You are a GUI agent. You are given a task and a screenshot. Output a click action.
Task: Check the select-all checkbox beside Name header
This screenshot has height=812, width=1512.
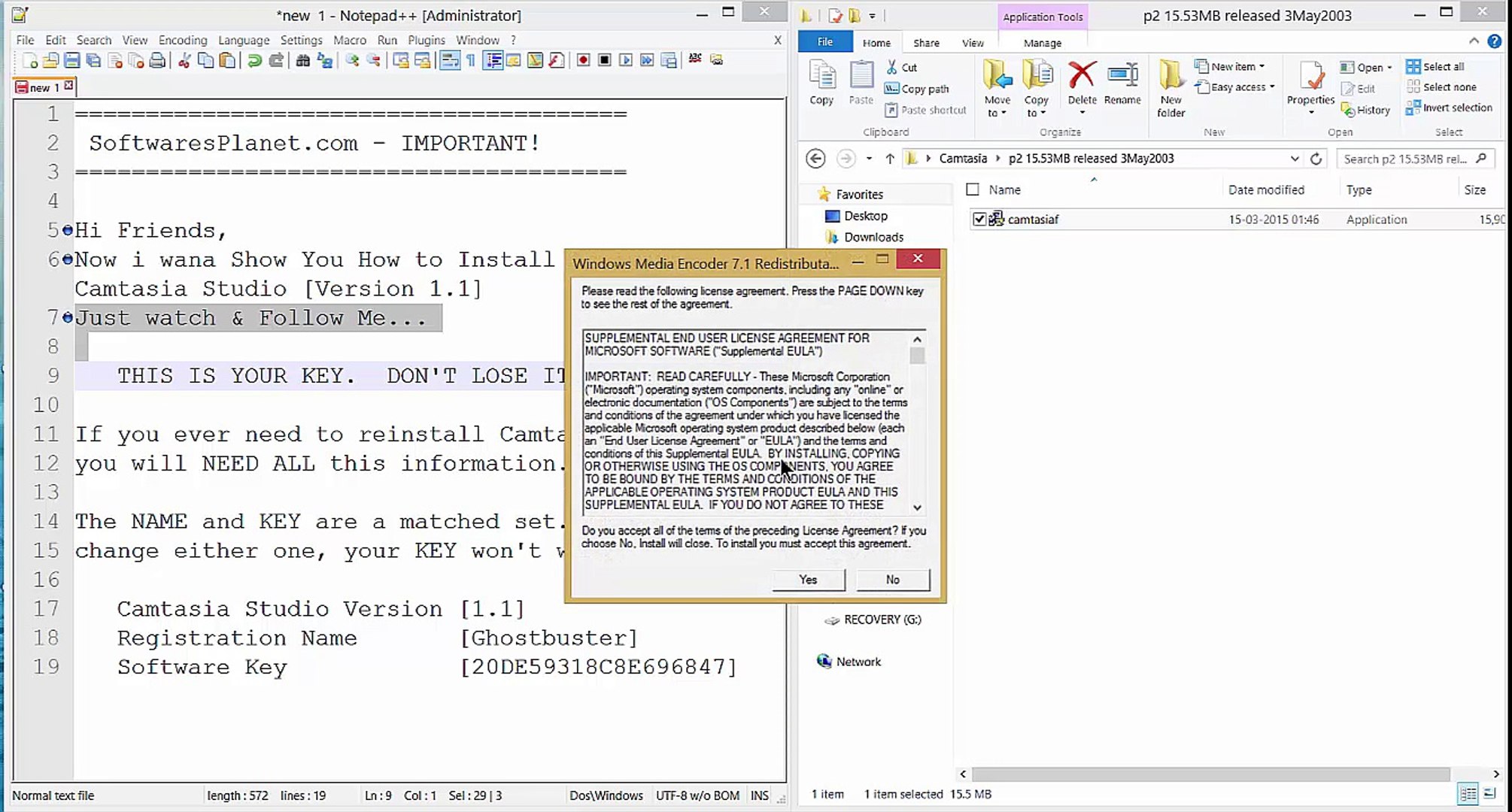pyautogui.click(x=973, y=189)
